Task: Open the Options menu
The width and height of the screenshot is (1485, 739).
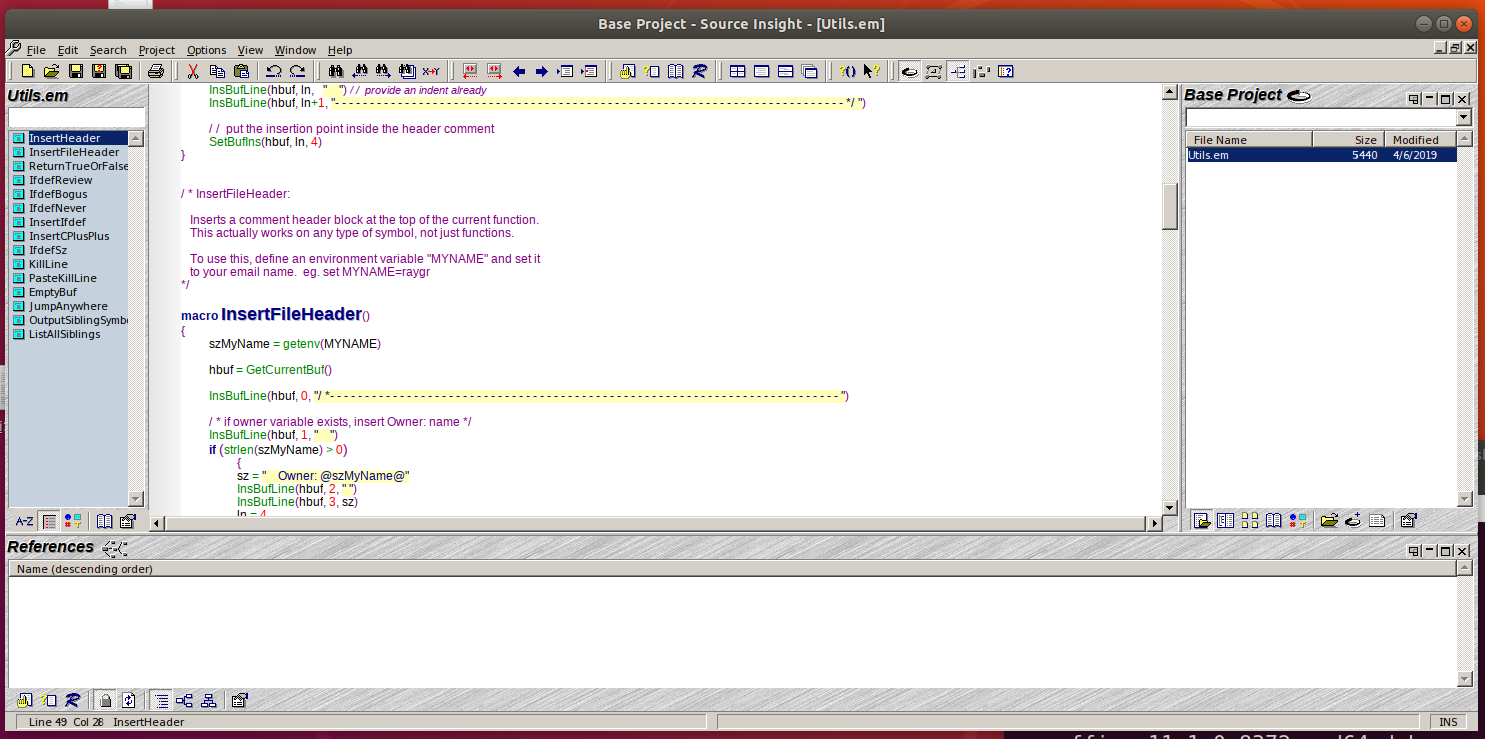Action: coord(206,50)
